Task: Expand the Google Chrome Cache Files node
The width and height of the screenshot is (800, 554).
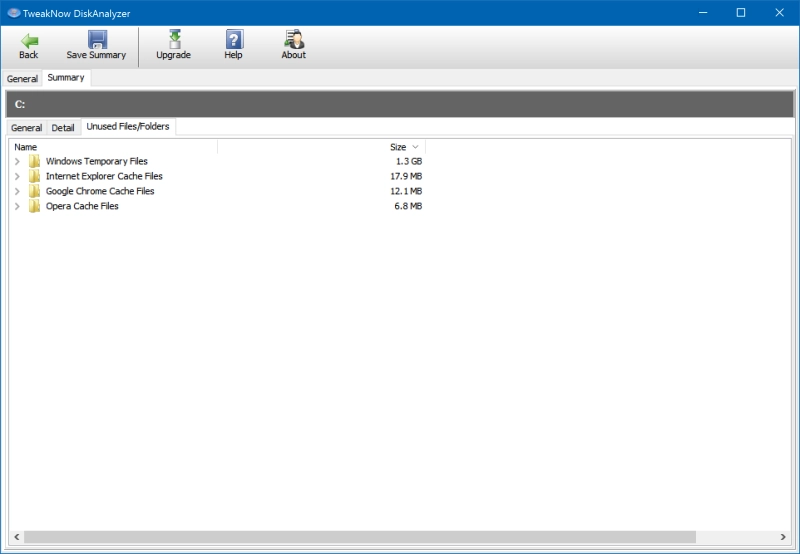Action: pyautogui.click(x=17, y=191)
